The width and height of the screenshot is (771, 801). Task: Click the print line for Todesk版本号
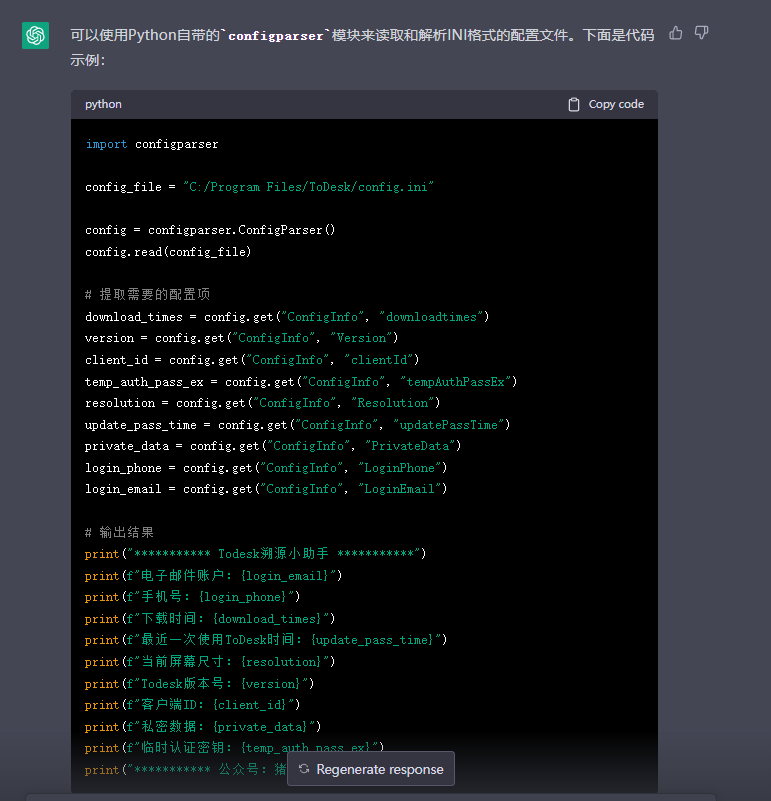click(x=200, y=684)
